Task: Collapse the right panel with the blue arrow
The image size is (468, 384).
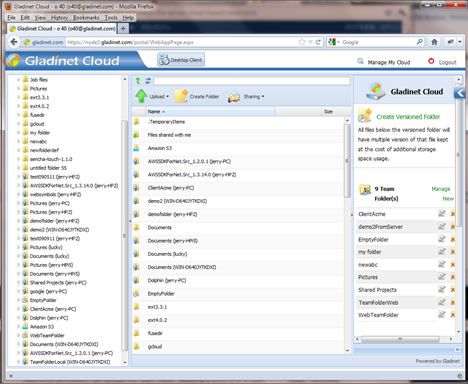Action: click(459, 92)
